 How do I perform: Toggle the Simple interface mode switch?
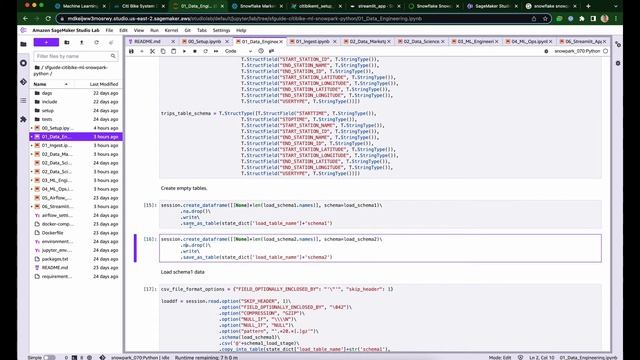[x=49, y=358]
